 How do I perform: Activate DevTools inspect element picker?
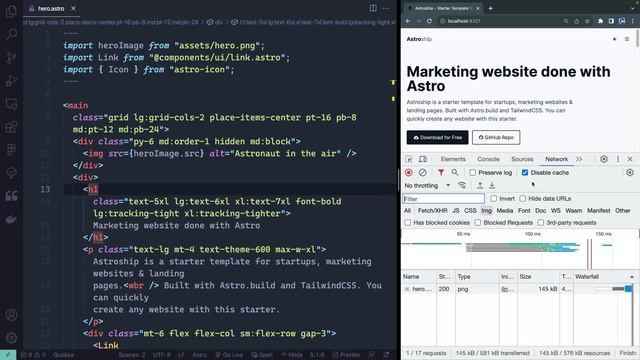pyautogui.click(x=409, y=159)
